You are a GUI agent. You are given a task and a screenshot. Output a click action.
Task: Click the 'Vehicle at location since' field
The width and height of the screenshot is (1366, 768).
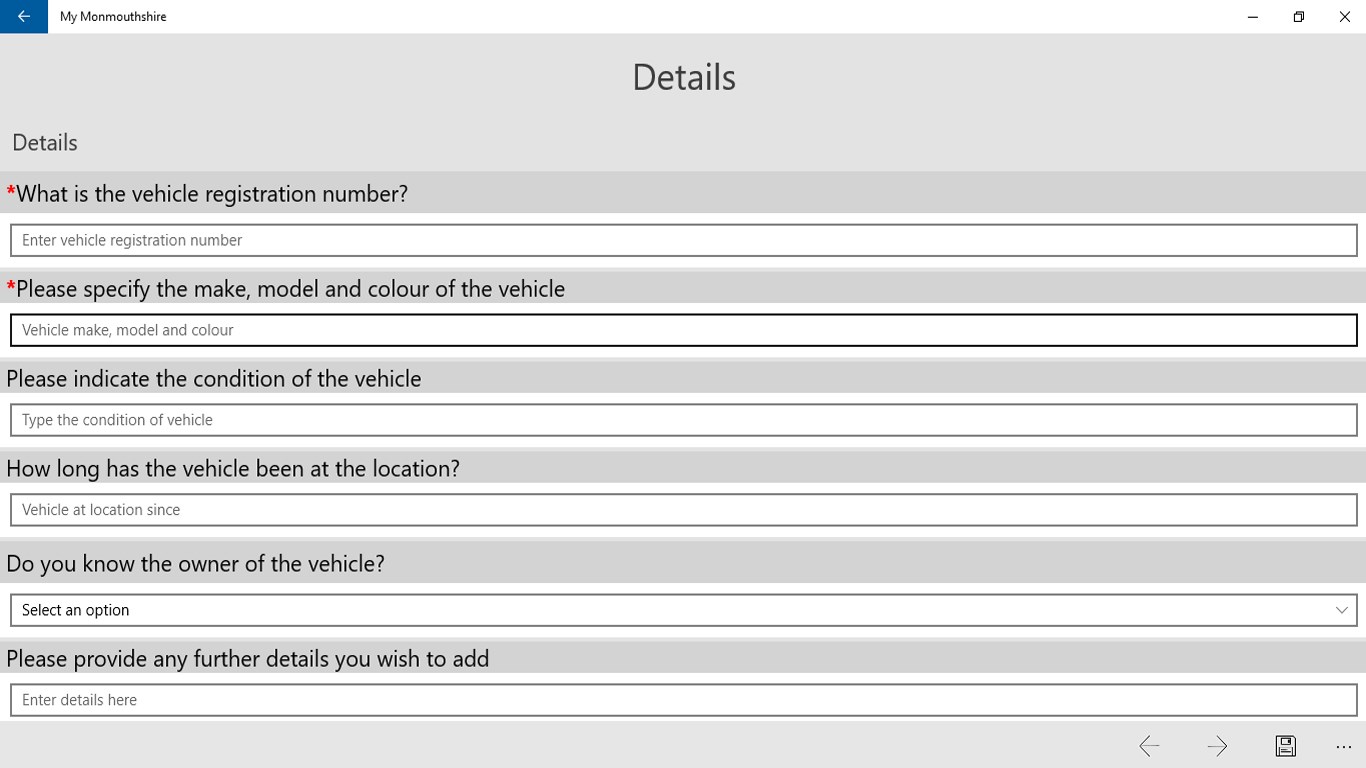683,510
